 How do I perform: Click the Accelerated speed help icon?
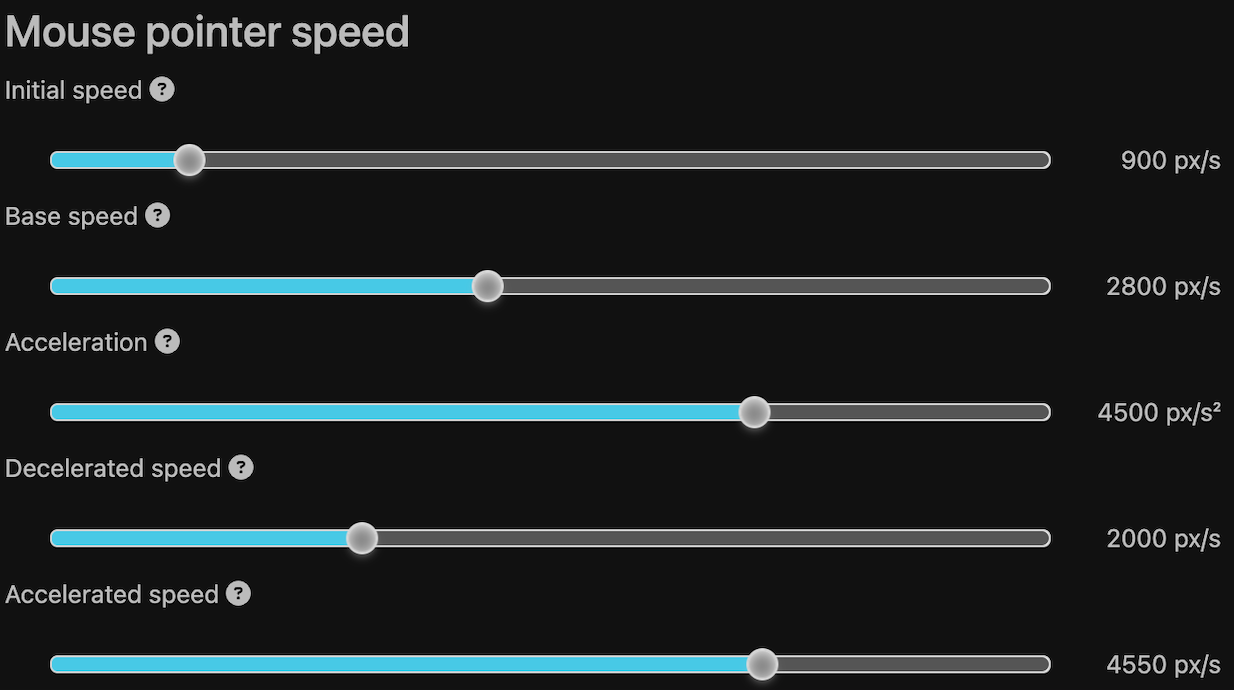point(238,594)
